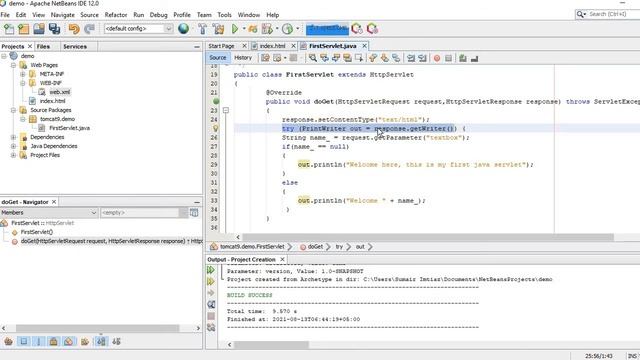Click the navigator panel settings icon beside filter
Screen dimensions: 640x360
pyautogui.click(x=194, y=213)
